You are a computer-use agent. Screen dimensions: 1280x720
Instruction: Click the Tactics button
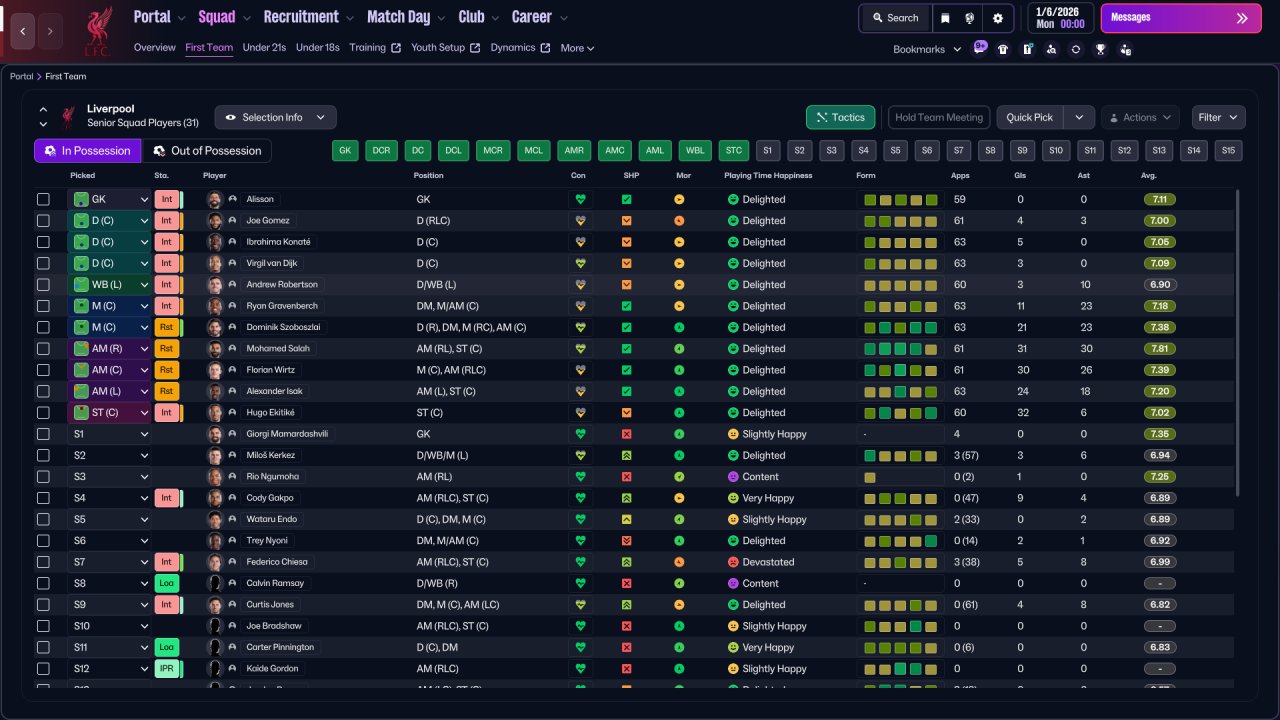(x=840, y=117)
